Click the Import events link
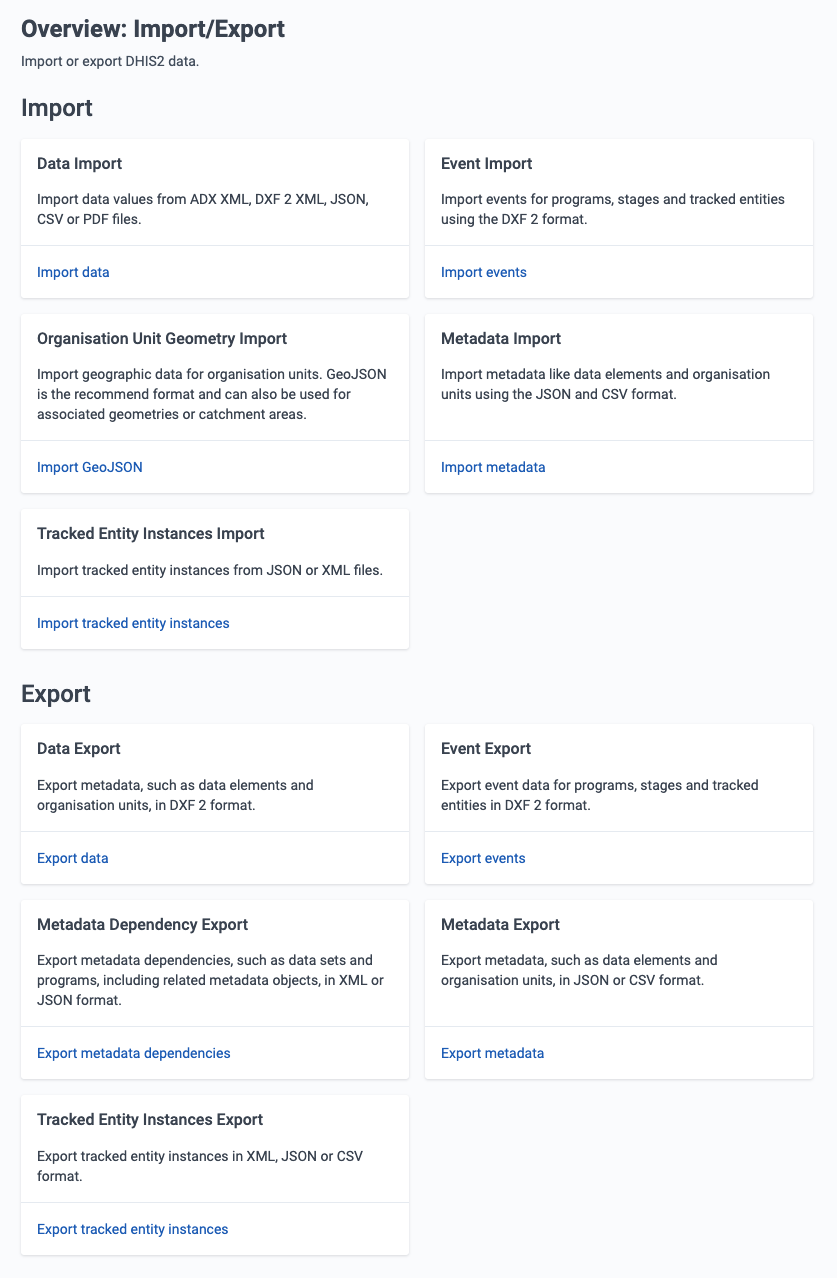This screenshot has height=1278, width=837. tap(484, 272)
